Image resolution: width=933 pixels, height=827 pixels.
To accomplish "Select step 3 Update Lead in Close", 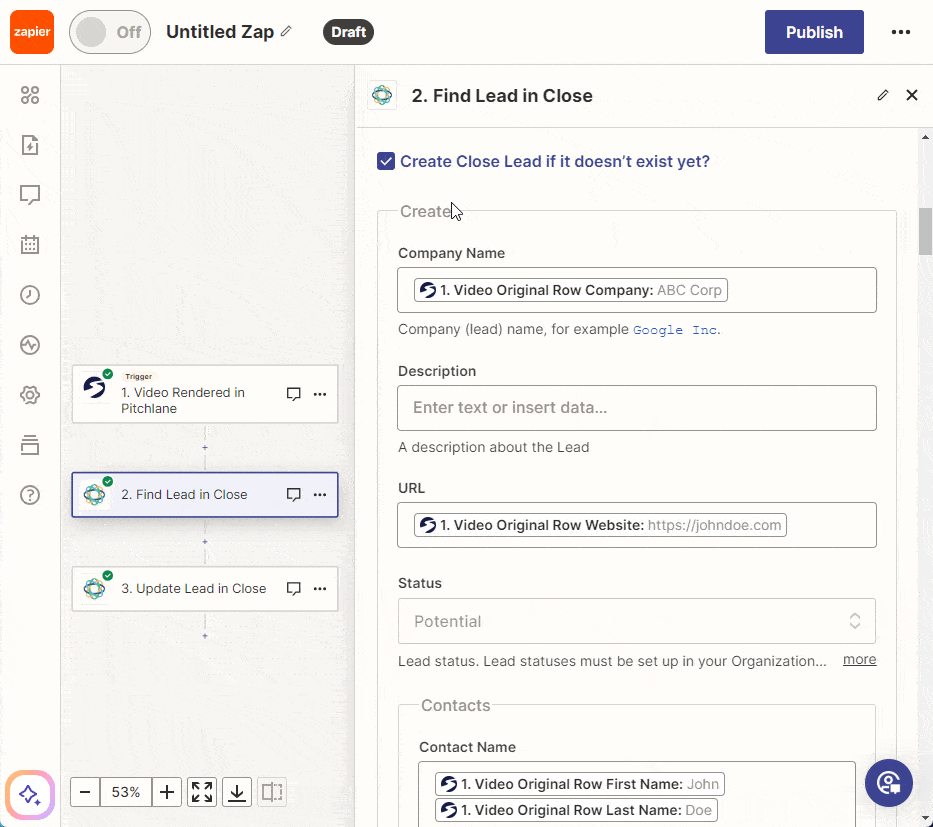I will coord(205,588).
